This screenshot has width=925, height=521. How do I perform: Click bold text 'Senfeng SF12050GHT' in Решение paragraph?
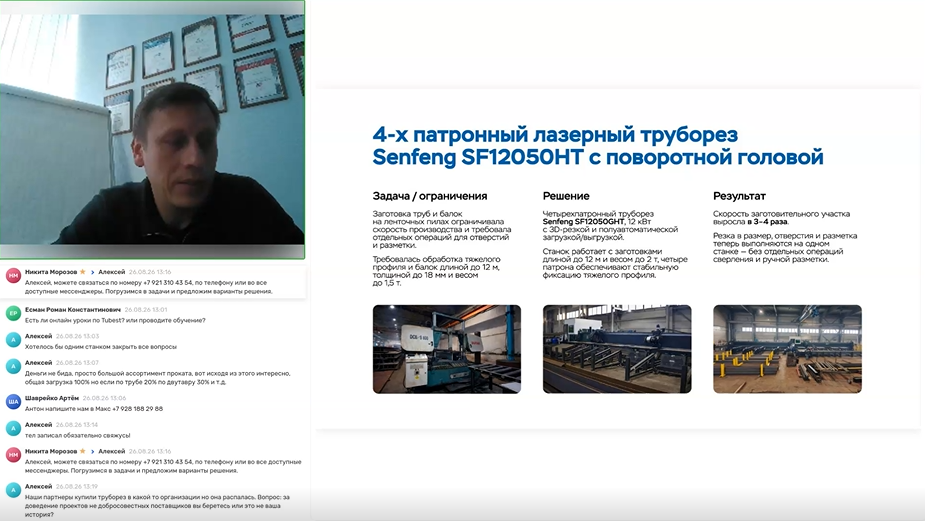(x=583, y=222)
